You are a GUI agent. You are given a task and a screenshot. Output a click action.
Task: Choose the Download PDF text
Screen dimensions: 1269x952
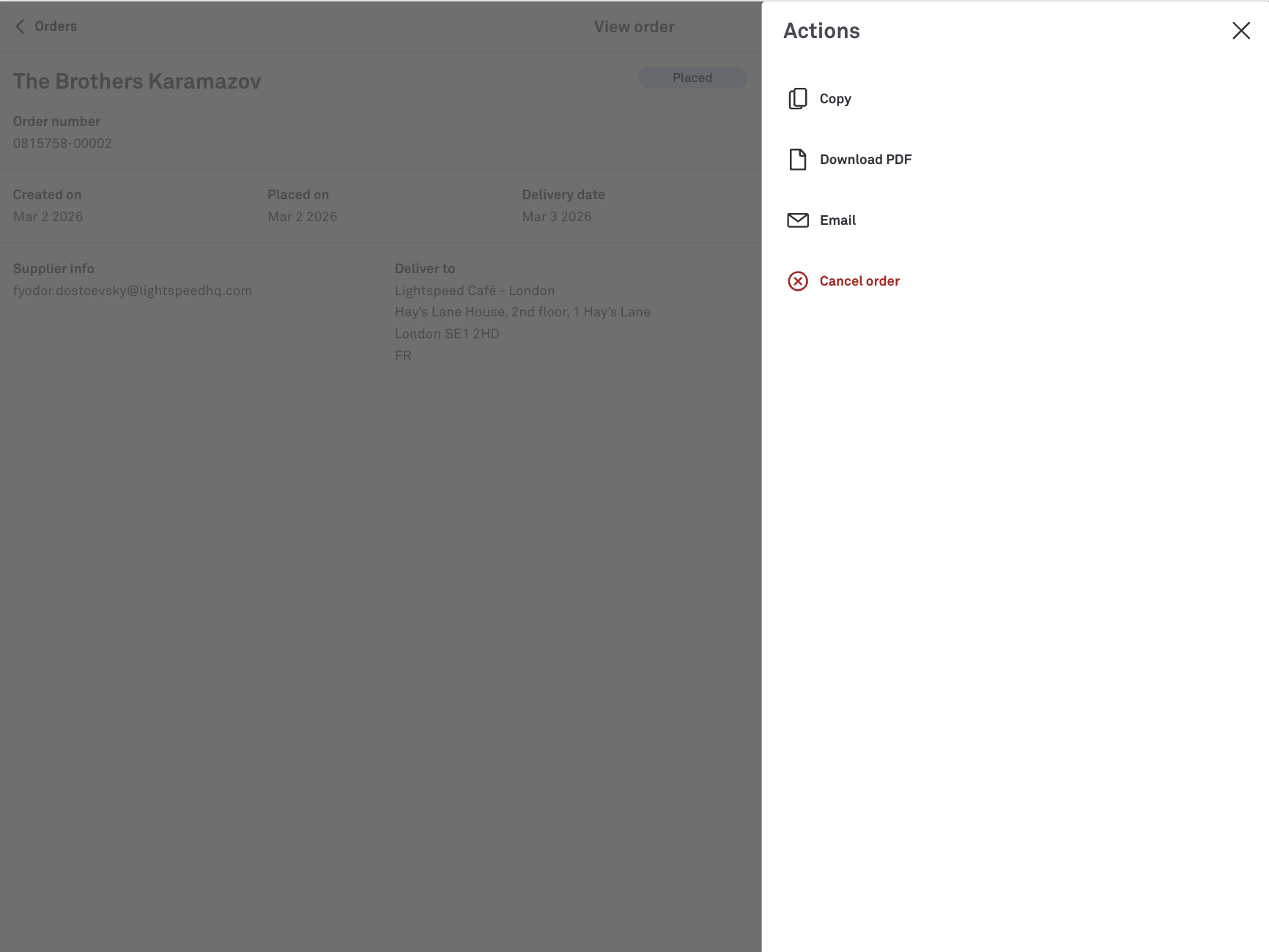[865, 160]
